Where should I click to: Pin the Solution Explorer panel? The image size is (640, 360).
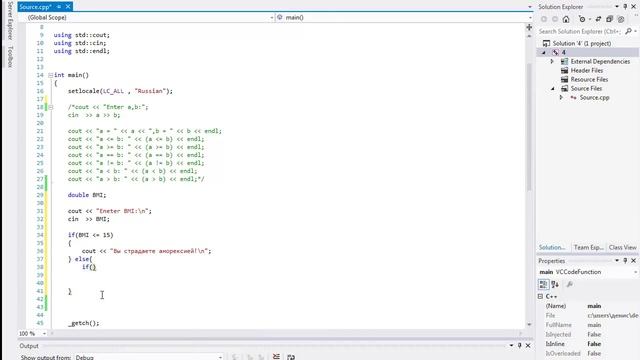(x=625, y=7)
